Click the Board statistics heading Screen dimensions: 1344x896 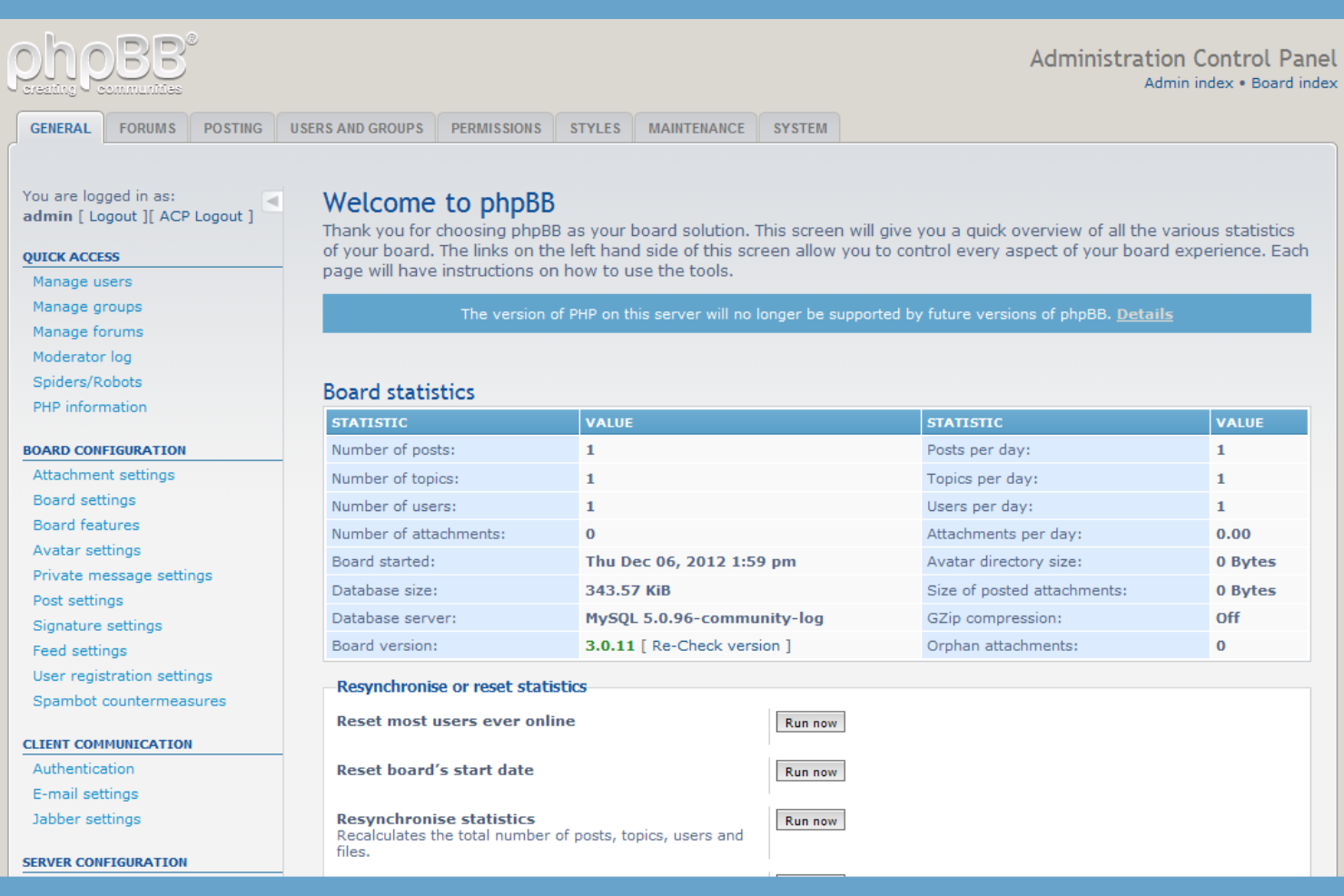pos(399,392)
